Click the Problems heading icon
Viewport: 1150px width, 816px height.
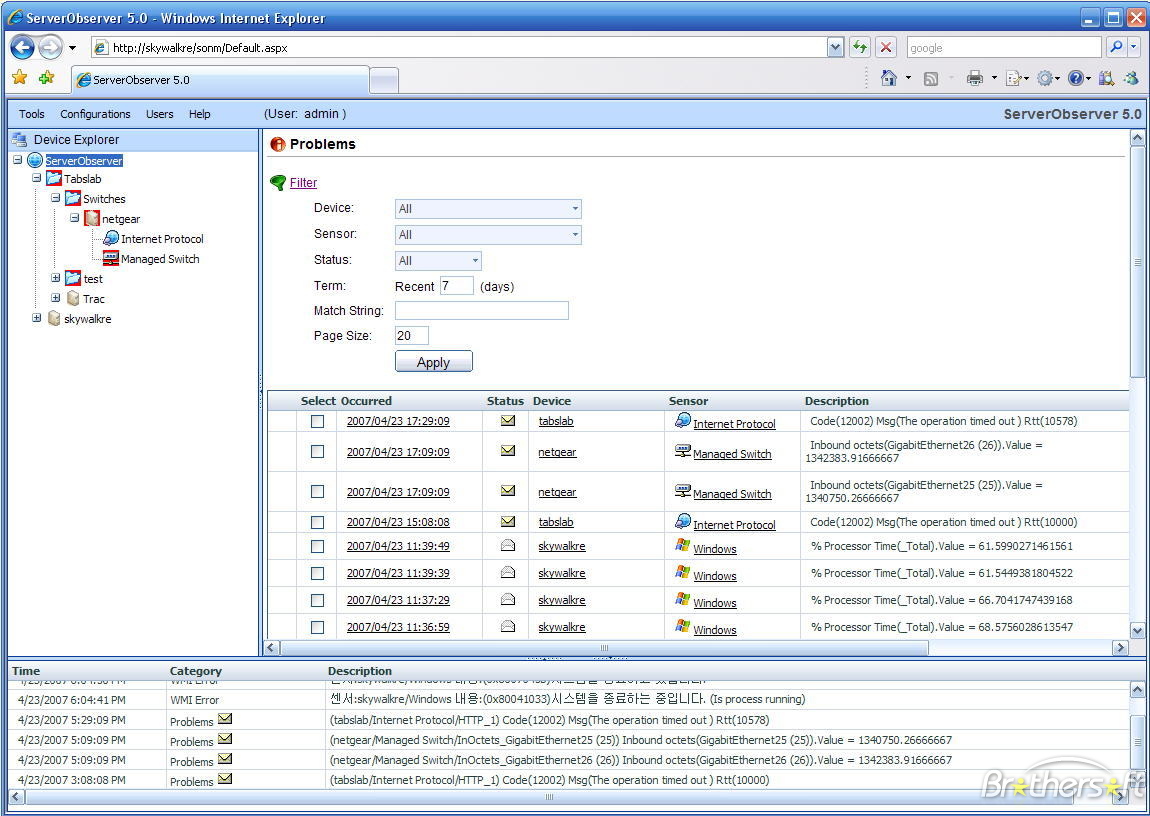[277, 144]
